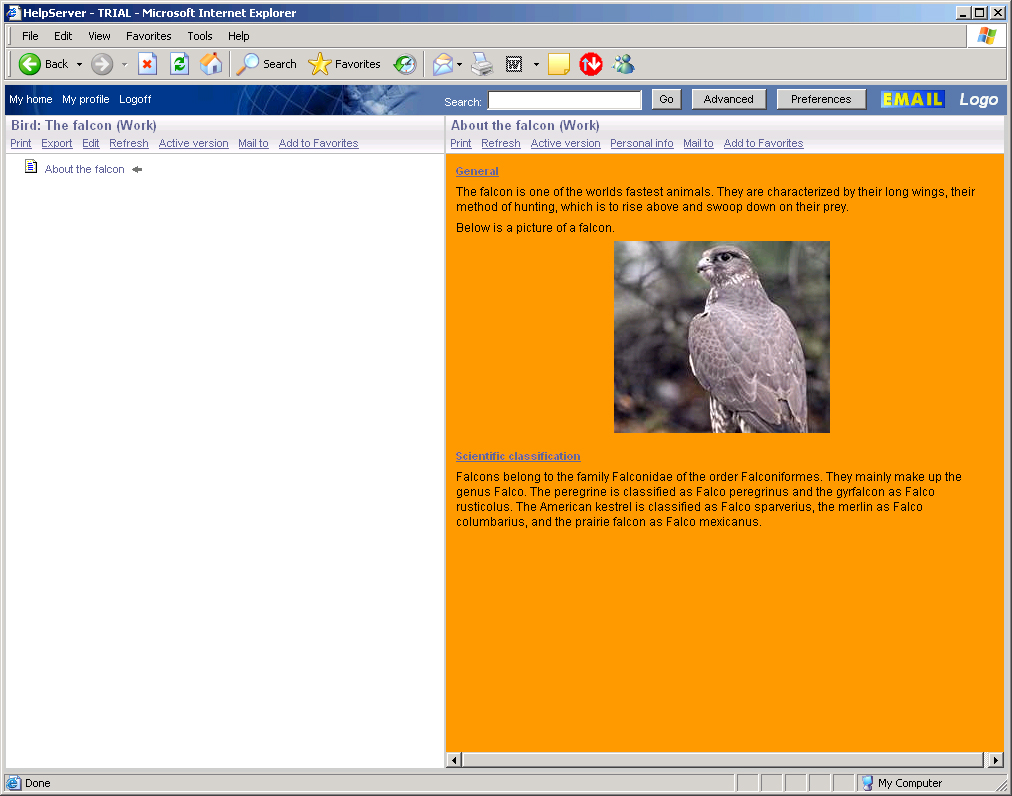Click the Go search button

pyautogui.click(x=666, y=99)
